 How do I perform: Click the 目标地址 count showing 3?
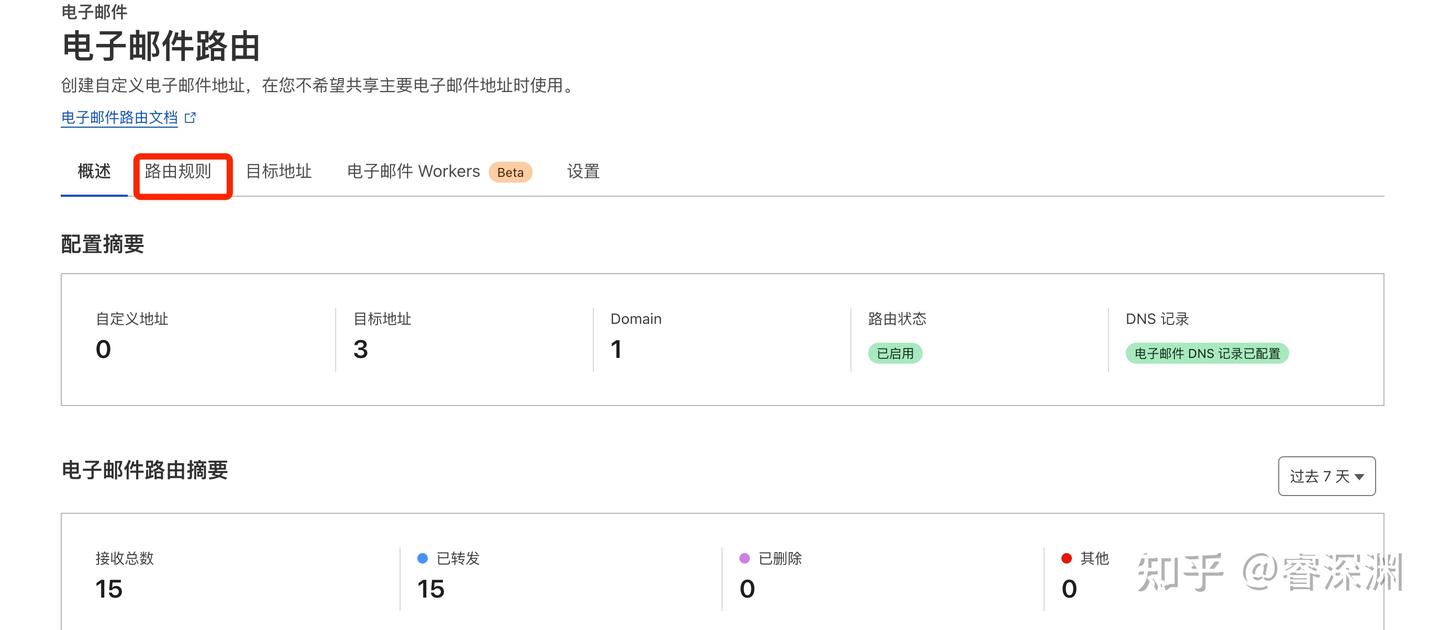coord(359,349)
